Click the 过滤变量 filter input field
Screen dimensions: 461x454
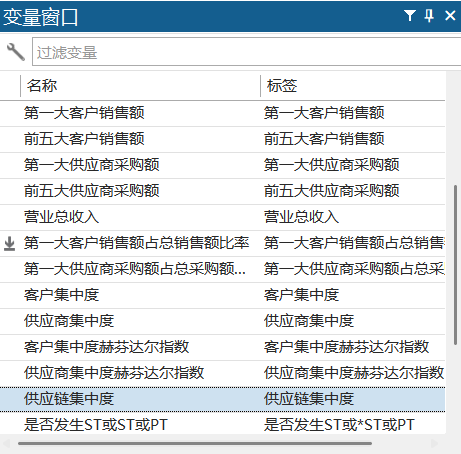(246, 52)
